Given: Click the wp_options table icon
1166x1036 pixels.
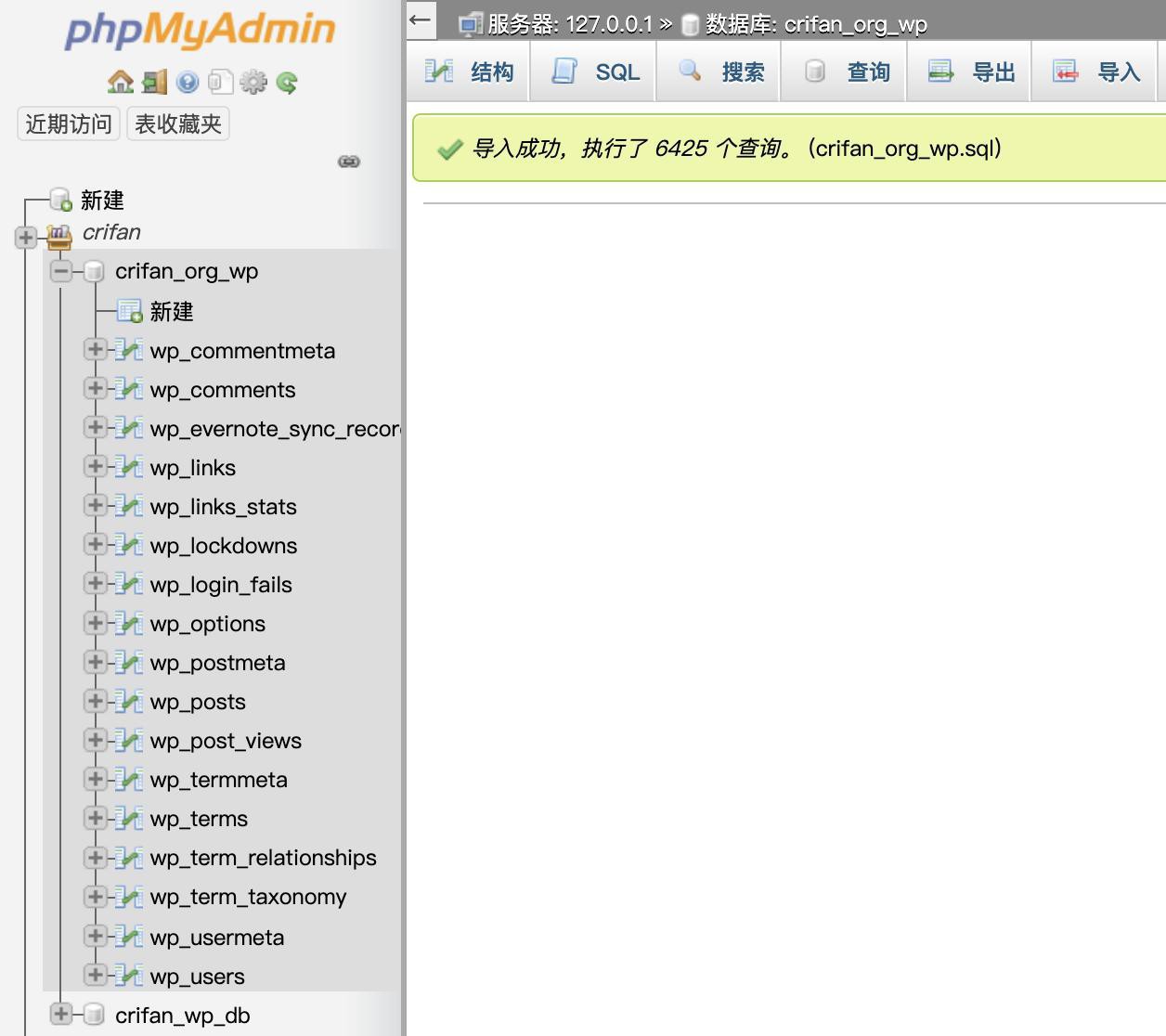Looking at the screenshot, I should [x=129, y=623].
